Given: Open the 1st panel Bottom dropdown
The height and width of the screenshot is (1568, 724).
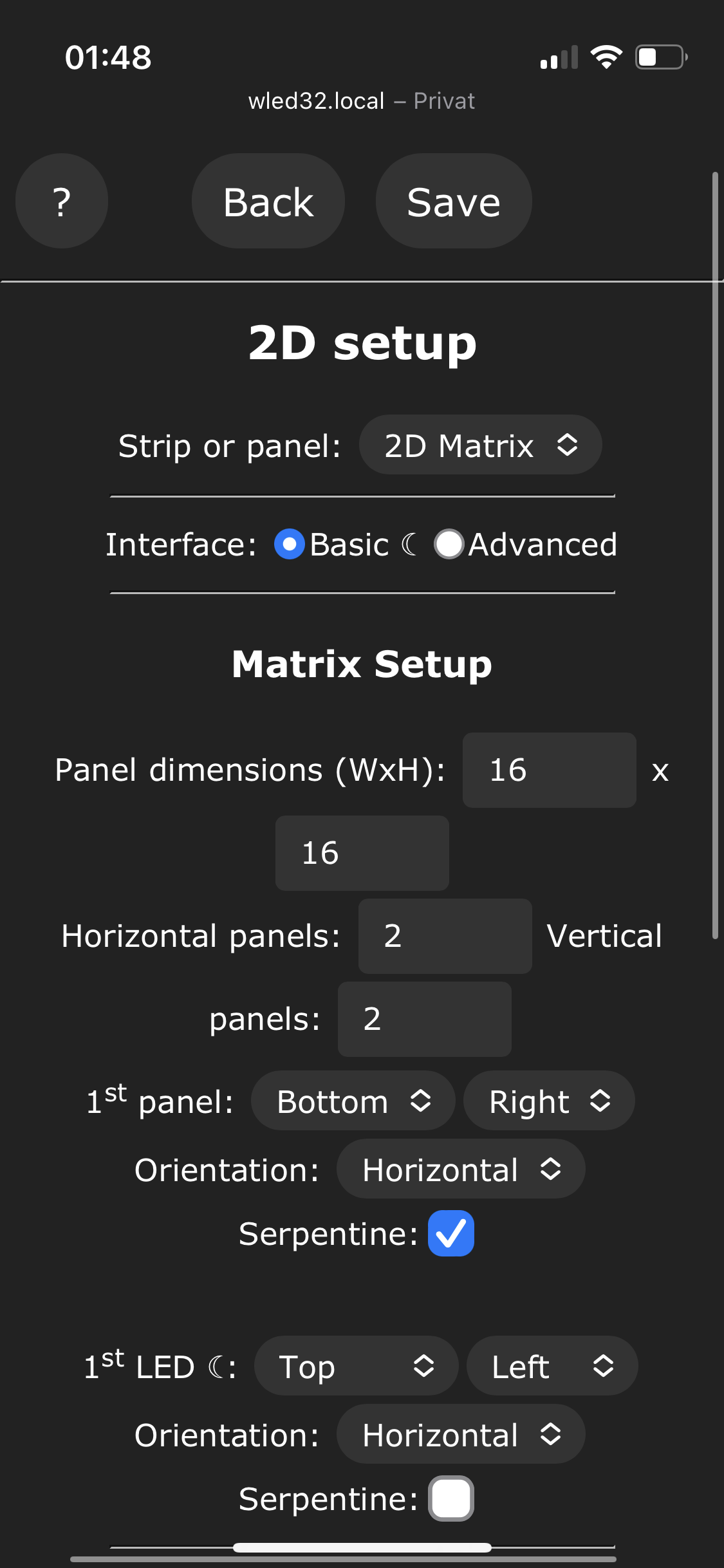Looking at the screenshot, I should tap(353, 1101).
